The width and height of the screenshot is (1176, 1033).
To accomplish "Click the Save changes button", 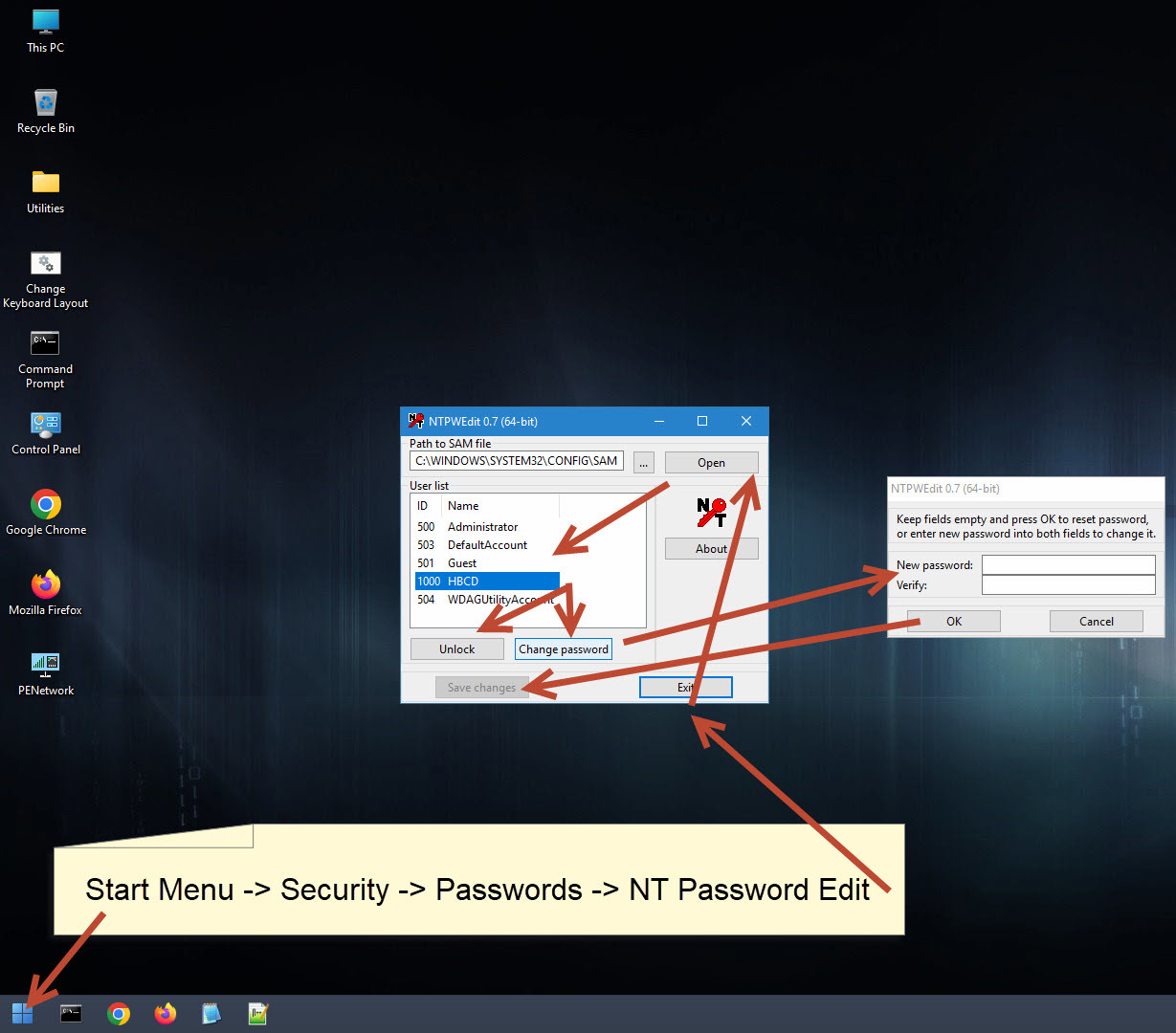I will [481, 687].
